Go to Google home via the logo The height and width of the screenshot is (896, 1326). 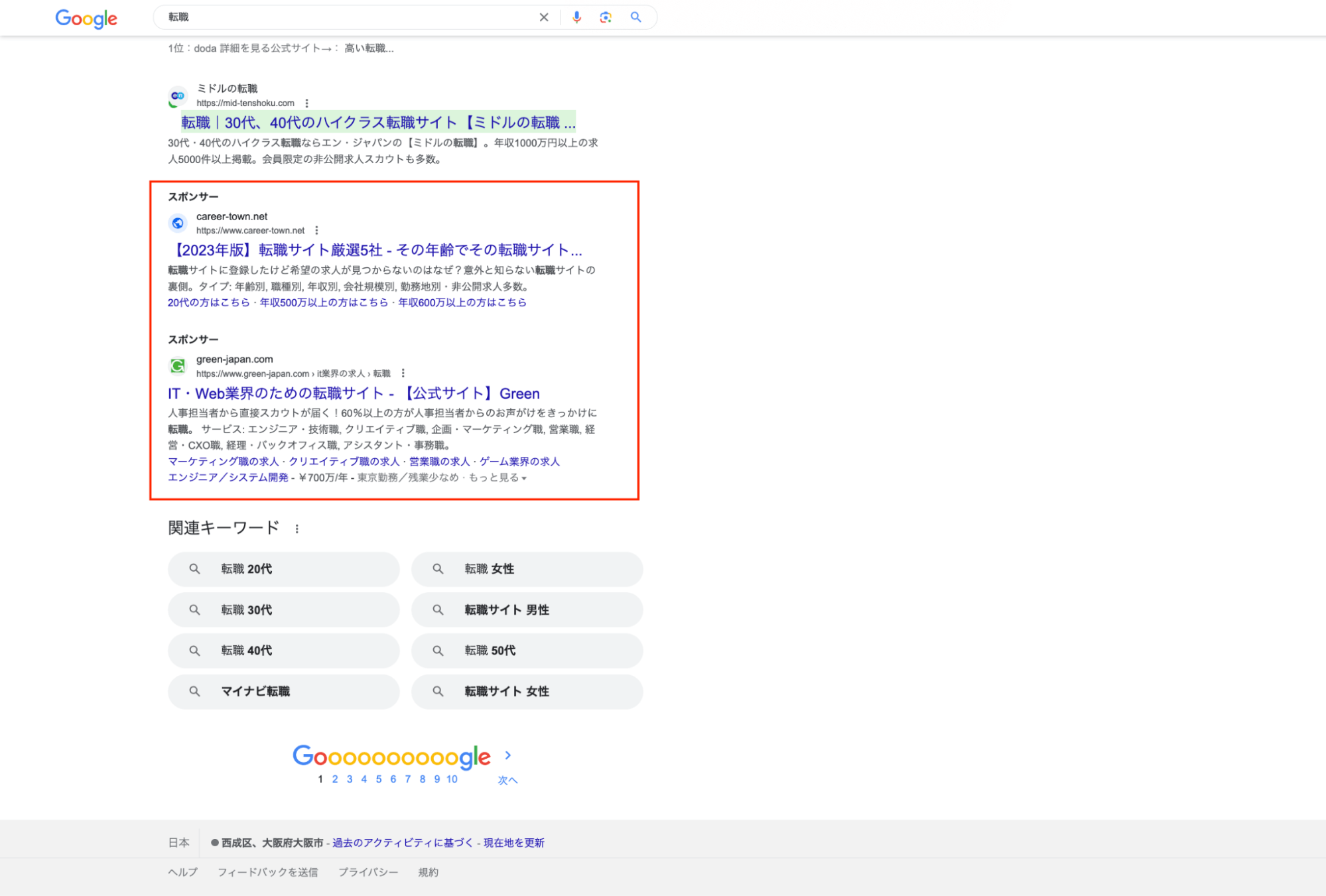point(86,19)
